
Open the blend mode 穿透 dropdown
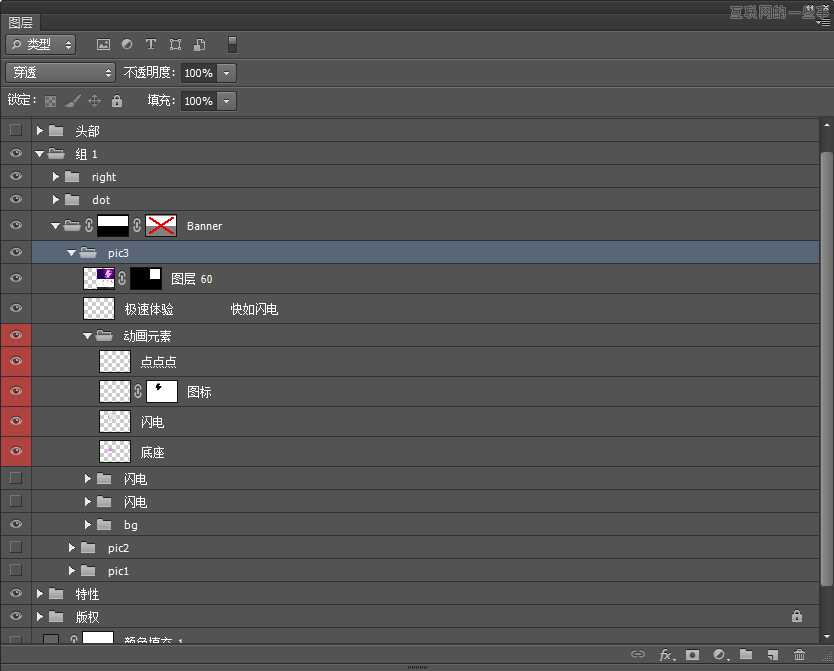pos(60,73)
